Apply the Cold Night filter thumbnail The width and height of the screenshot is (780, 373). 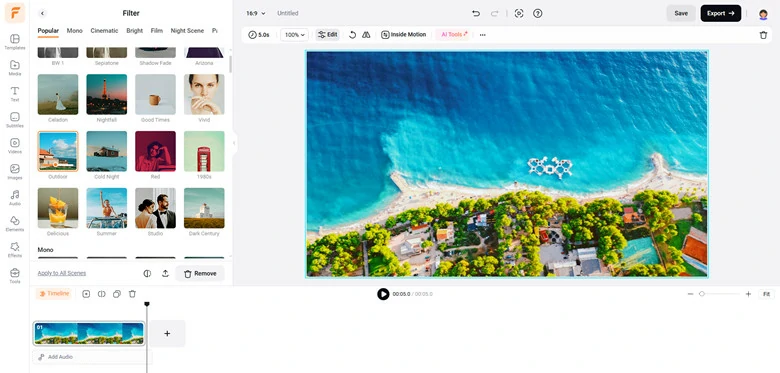point(106,151)
